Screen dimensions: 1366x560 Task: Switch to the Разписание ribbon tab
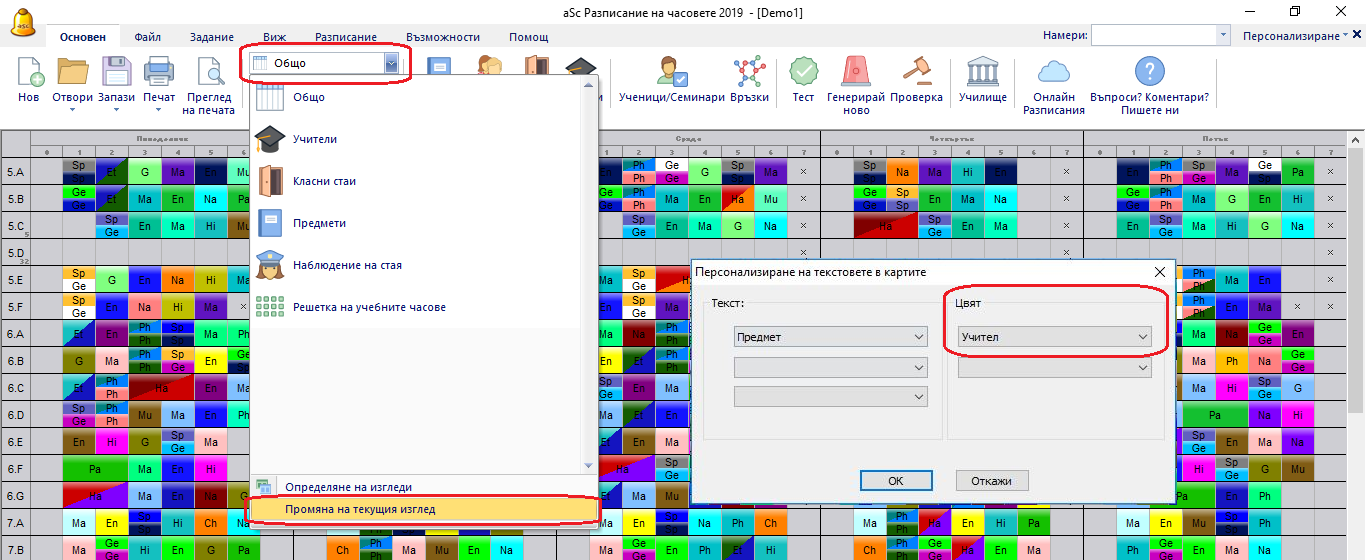(346, 37)
